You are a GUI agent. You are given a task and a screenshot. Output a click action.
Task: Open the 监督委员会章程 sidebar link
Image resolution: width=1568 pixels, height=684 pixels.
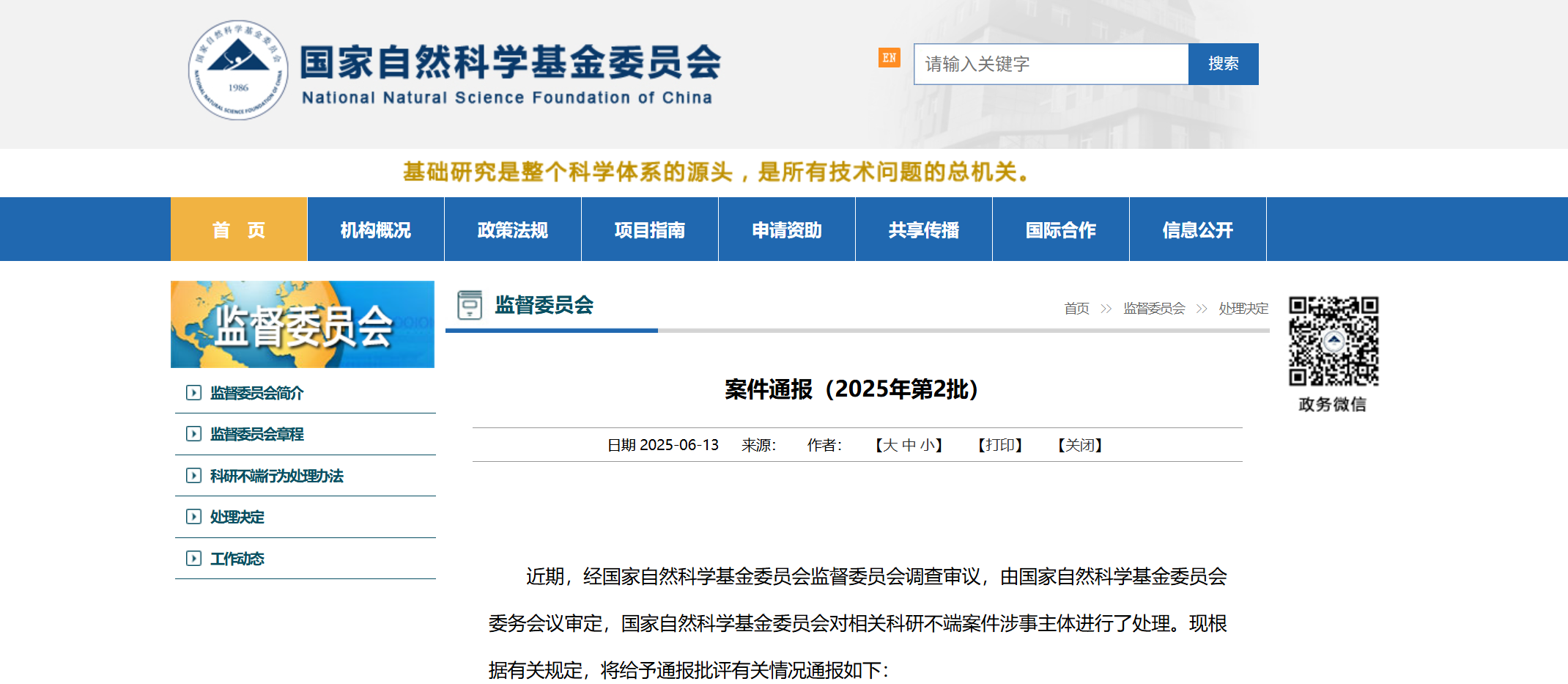coord(256,434)
